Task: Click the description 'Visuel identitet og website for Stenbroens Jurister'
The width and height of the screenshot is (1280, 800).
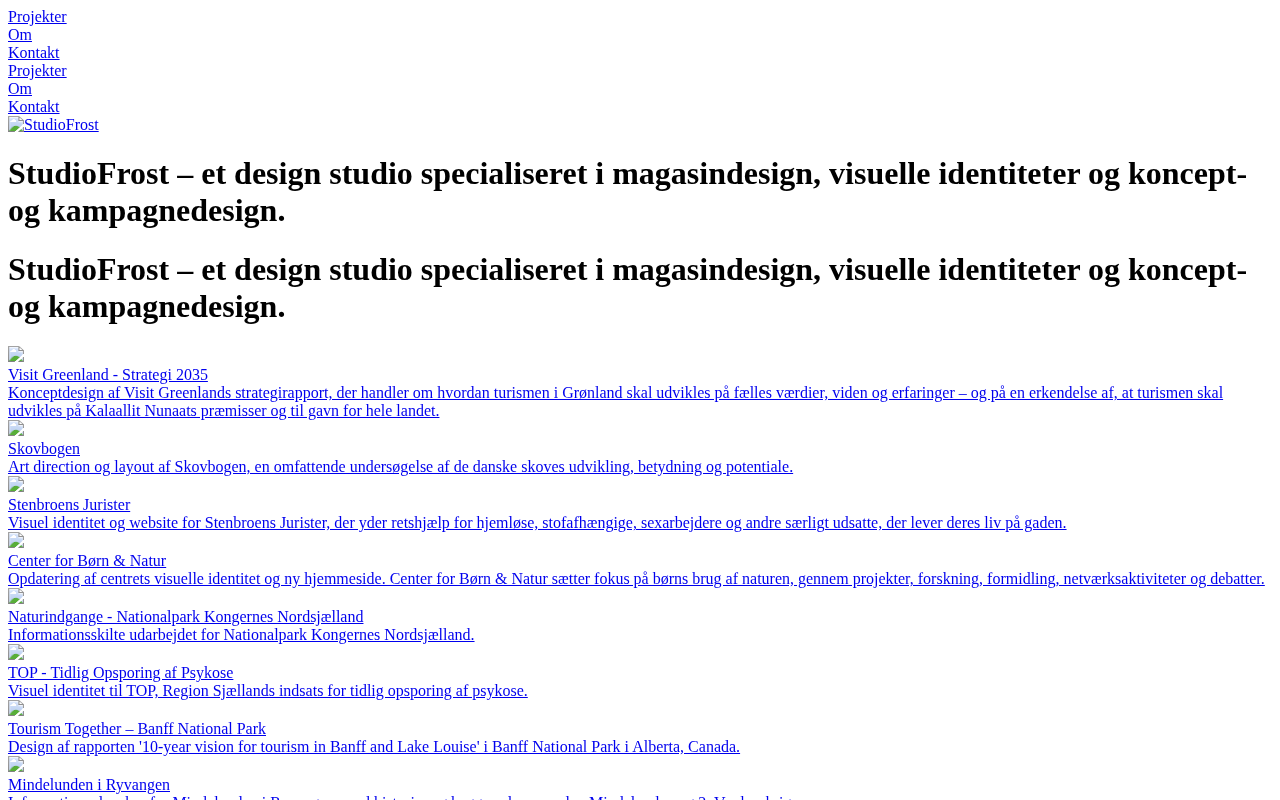Action: click(x=537, y=523)
